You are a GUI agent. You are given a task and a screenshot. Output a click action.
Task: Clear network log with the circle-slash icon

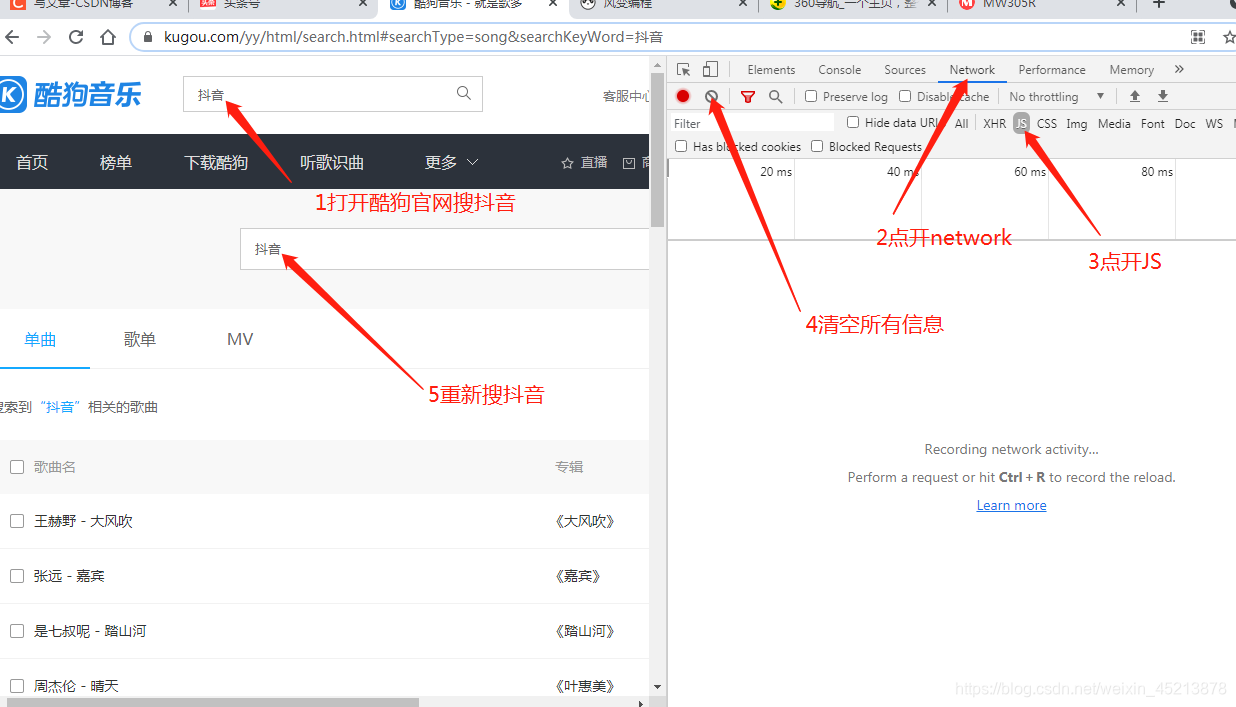[711, 96]
